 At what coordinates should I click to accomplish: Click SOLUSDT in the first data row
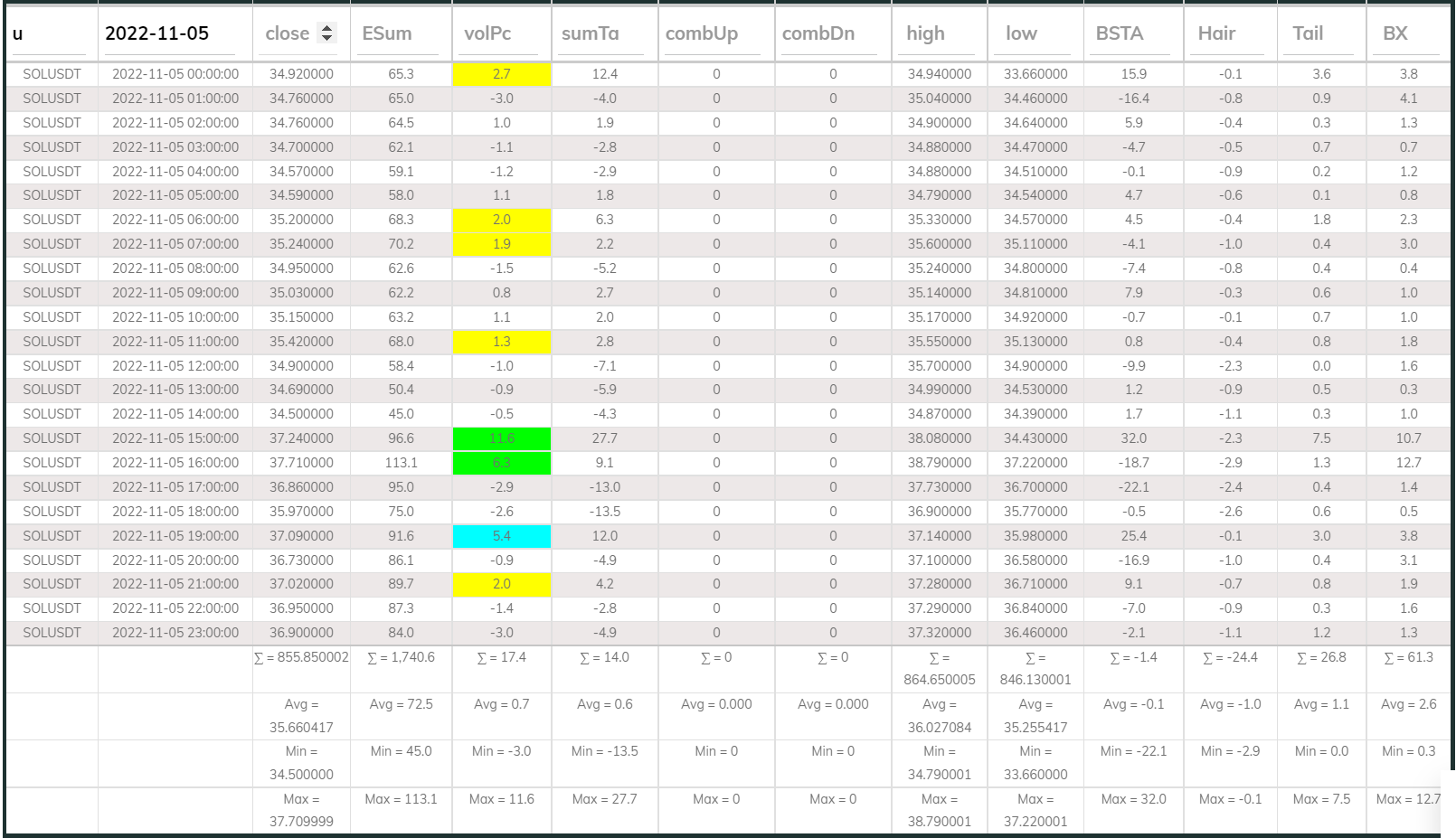pos(52,74)
